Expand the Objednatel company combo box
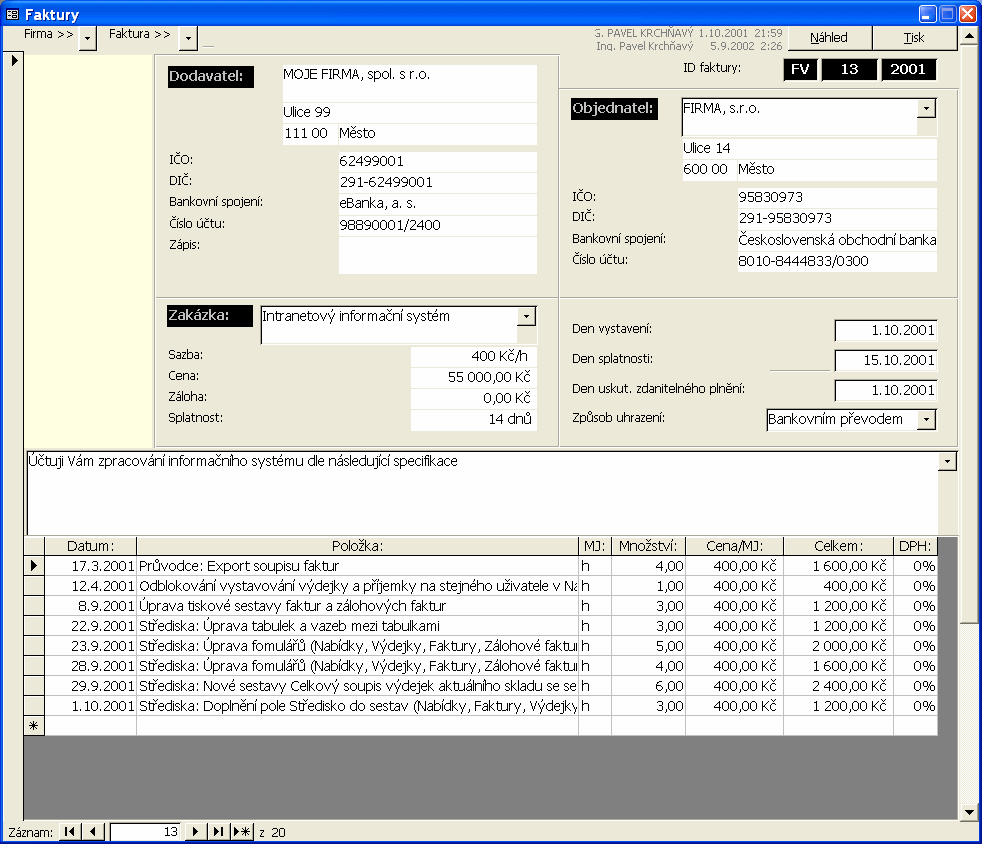This screenshot has height=844, width=982. tap(926, 107)
